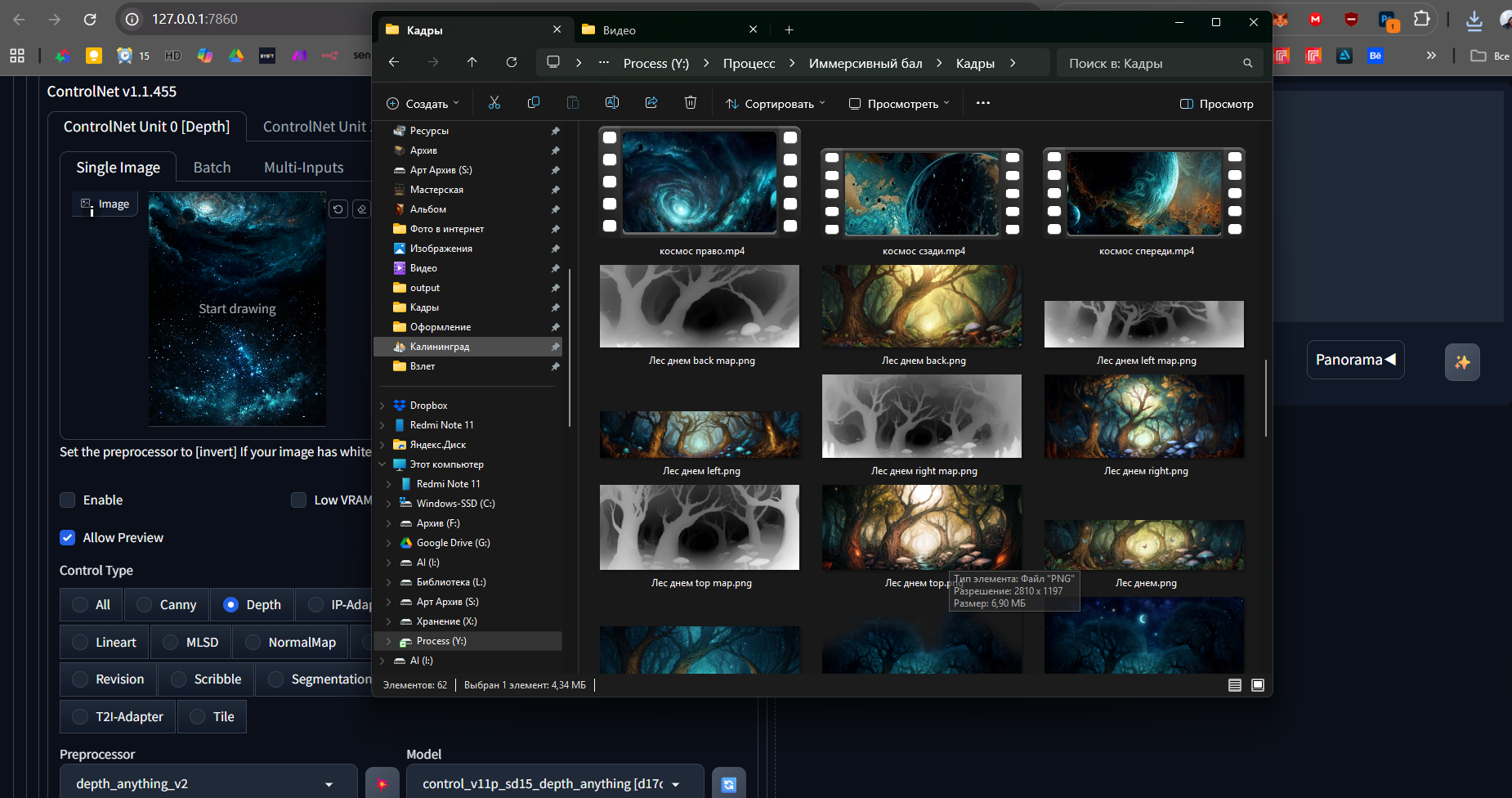Viewport: 1512px width, 798px height.
Task: Click Иммерсивный бал in the address path
Action: [866, 63]
